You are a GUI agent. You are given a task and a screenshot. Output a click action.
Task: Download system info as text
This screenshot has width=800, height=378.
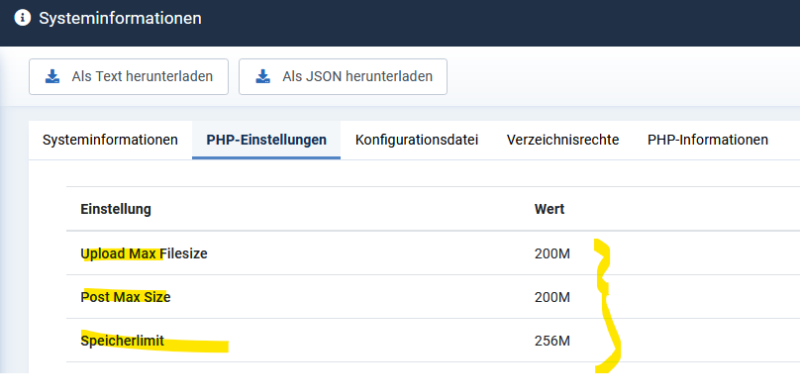[x=129, y=77]
